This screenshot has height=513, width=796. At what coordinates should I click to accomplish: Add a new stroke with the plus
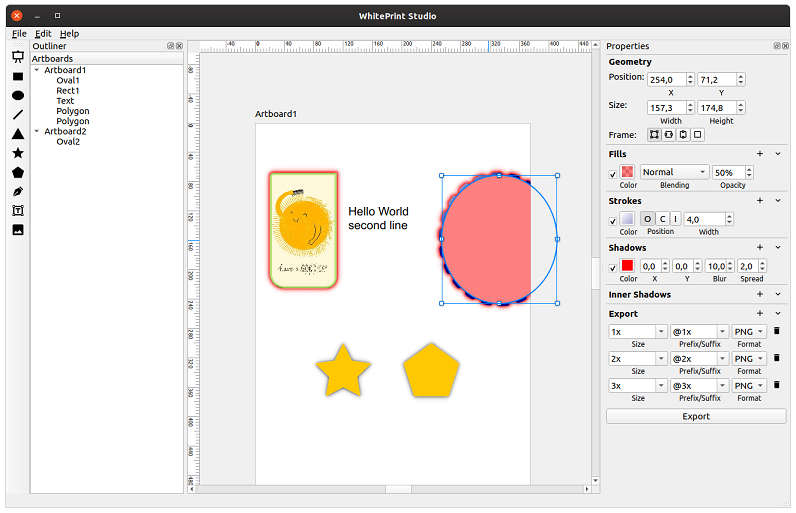(760, 200)
